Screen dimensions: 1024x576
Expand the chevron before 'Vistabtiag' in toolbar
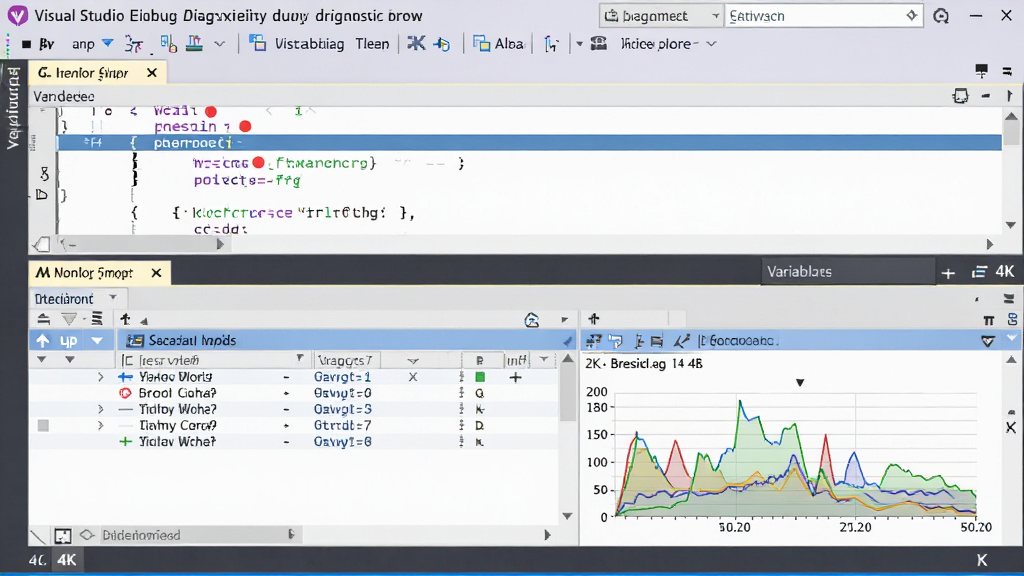pyautogui.click(x=219, y=44)
